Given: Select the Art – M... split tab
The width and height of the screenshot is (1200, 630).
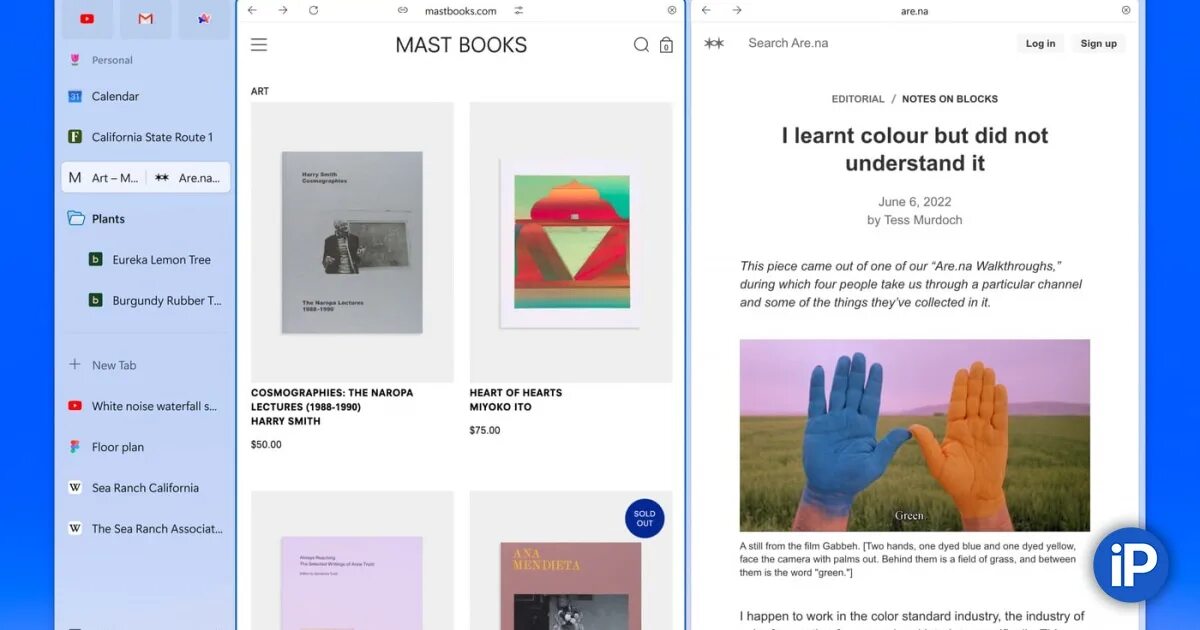Looking at the screenshot, I should coord(104,178).
